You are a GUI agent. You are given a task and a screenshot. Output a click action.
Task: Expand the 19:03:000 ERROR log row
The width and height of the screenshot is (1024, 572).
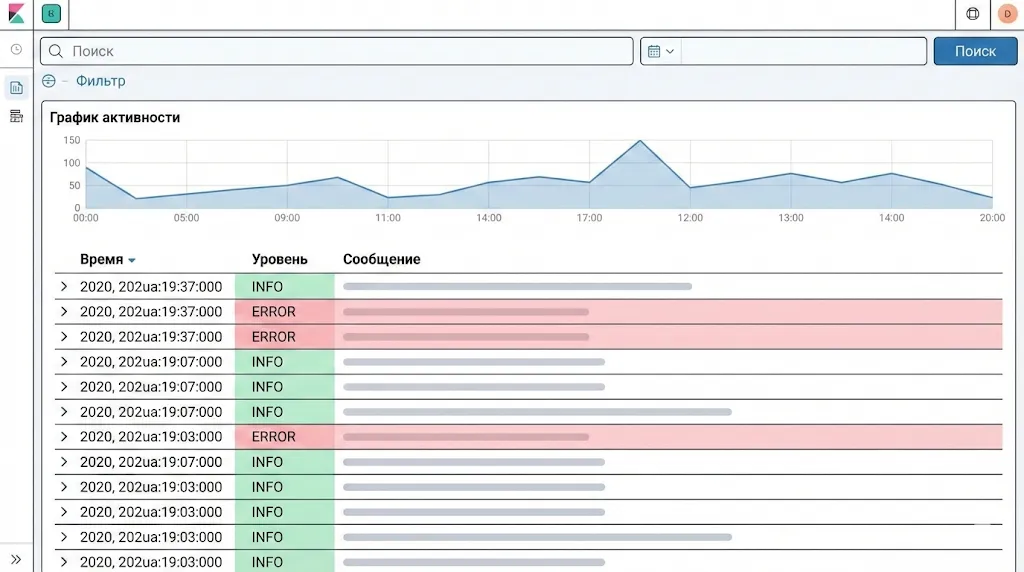pyautogui.click(x=64, y=437)
